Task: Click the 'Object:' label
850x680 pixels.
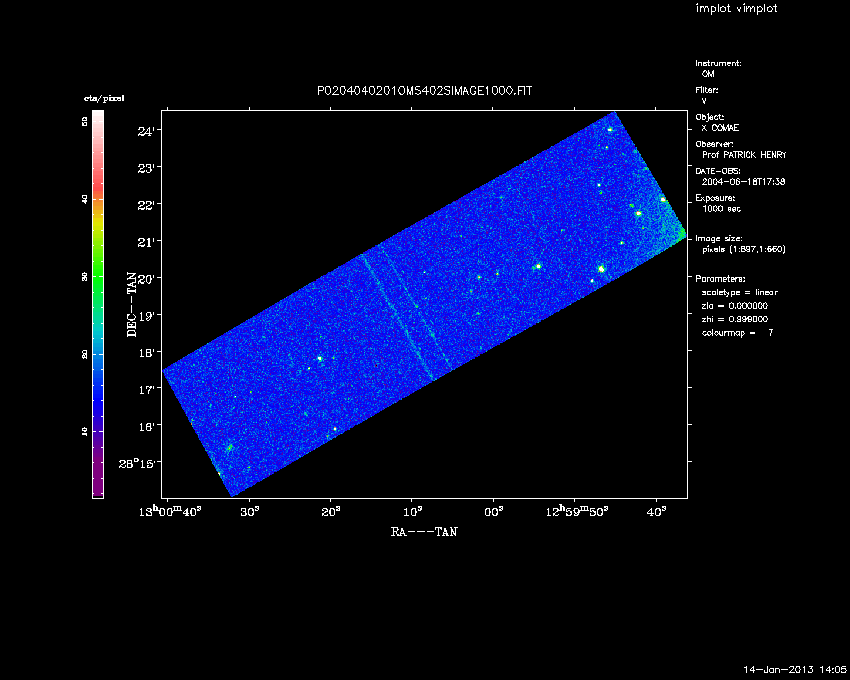Action: point(710,117)
